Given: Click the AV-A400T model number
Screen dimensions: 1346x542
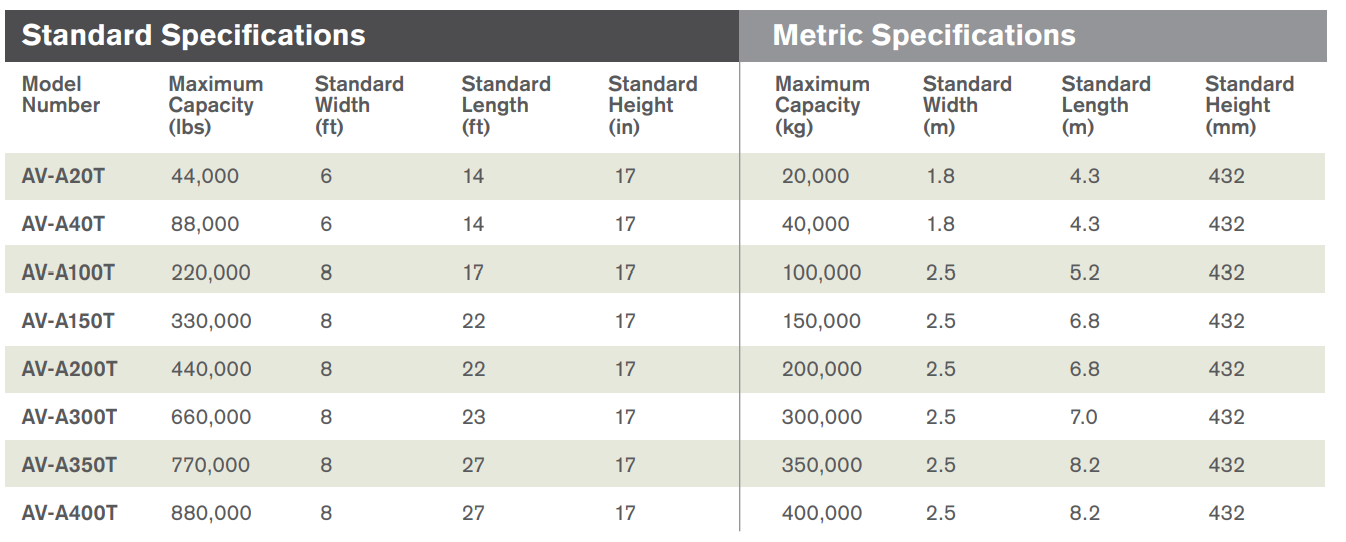Looking at the screenshot, I should (x=69, y=513).
